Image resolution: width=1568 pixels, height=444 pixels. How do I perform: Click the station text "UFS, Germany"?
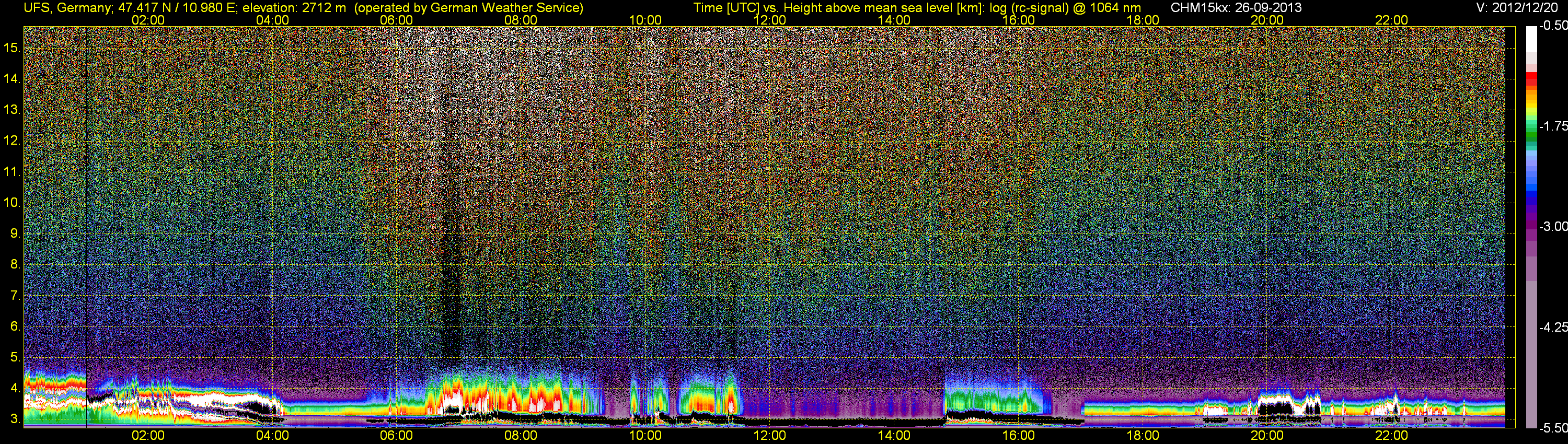click(67, 8)
